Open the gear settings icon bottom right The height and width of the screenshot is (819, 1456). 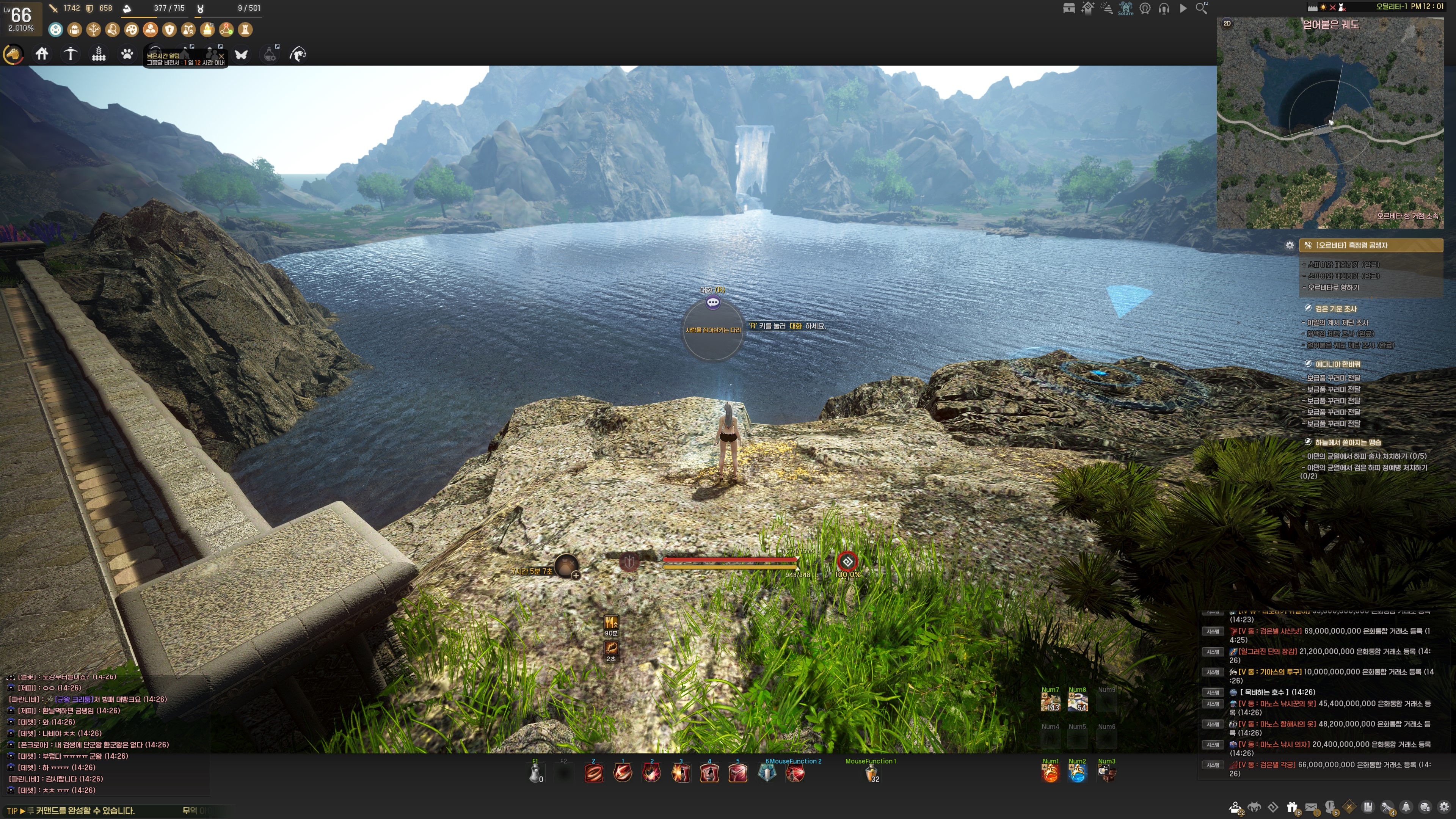click(1444, 806)
